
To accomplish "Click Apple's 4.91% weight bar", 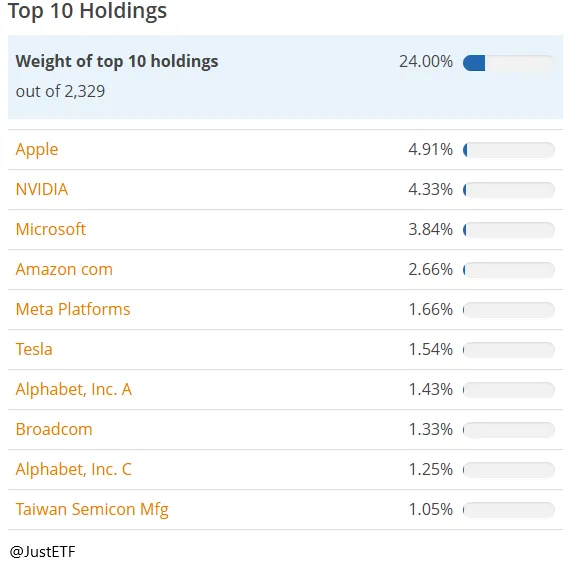I will [x=509, y=150].
